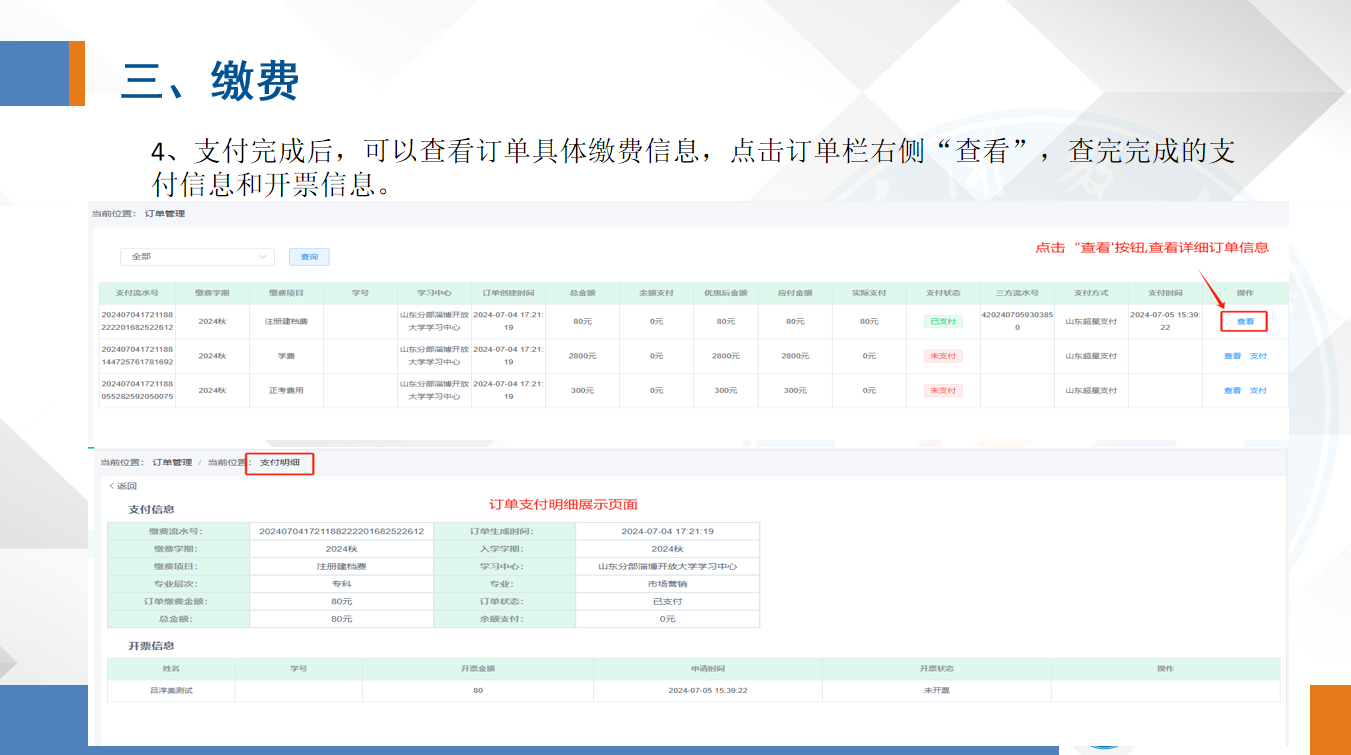Image resolution: width=1351 pixels, height=755 pixels.
Task: Click the 支付流水号 column header
Action: click(x=137, y=293)
